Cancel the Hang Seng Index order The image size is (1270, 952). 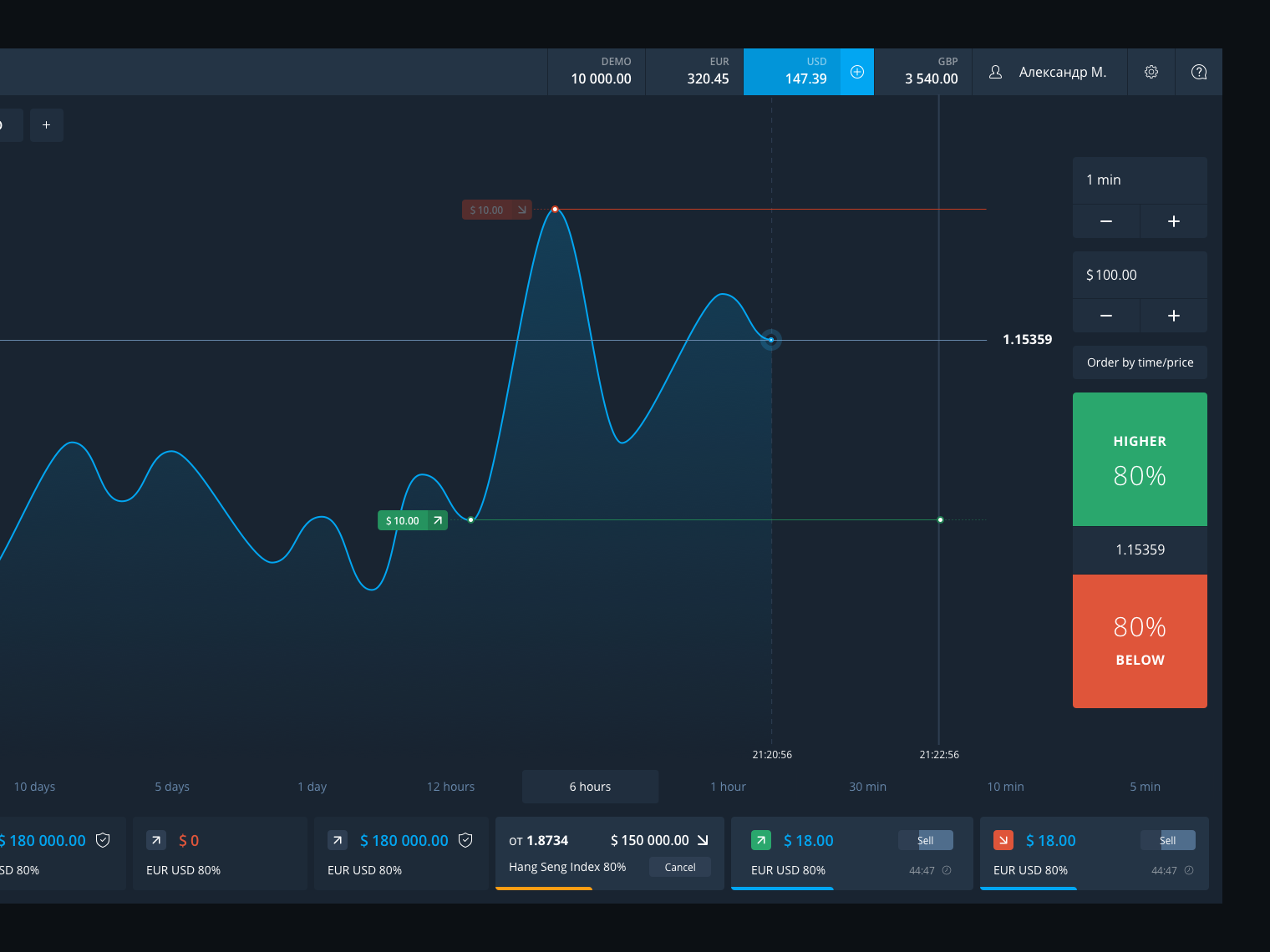point(680,867)
